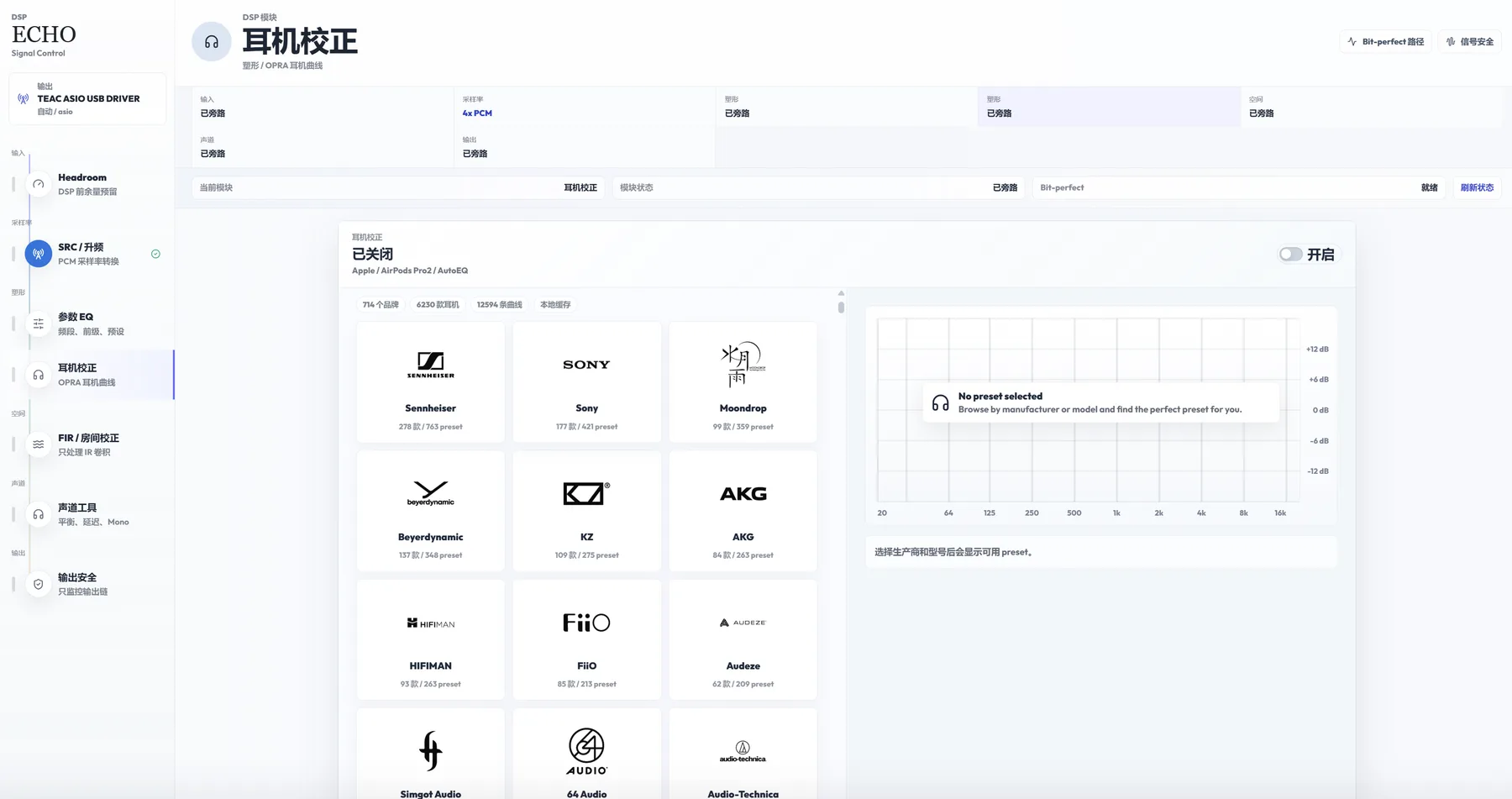
Task: Switch to FIR / 房间校正 module label
Action: click(88, 438)
